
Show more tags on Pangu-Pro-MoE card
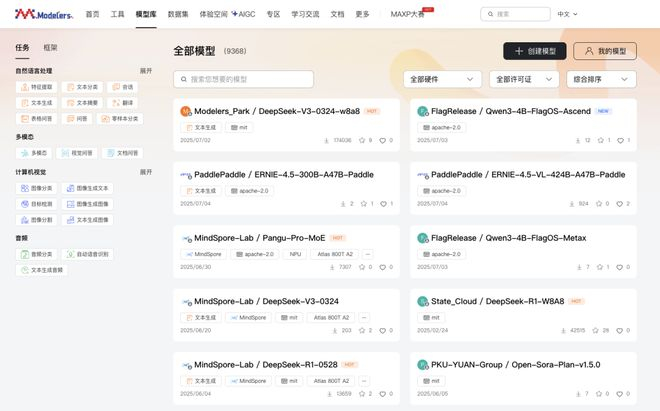pyautogui.click(x=367, y=254)
